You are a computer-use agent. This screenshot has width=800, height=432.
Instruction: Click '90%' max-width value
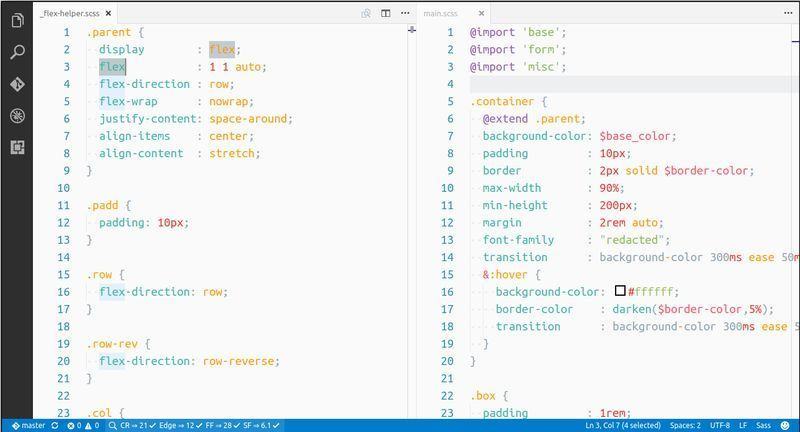pos(609,188)
